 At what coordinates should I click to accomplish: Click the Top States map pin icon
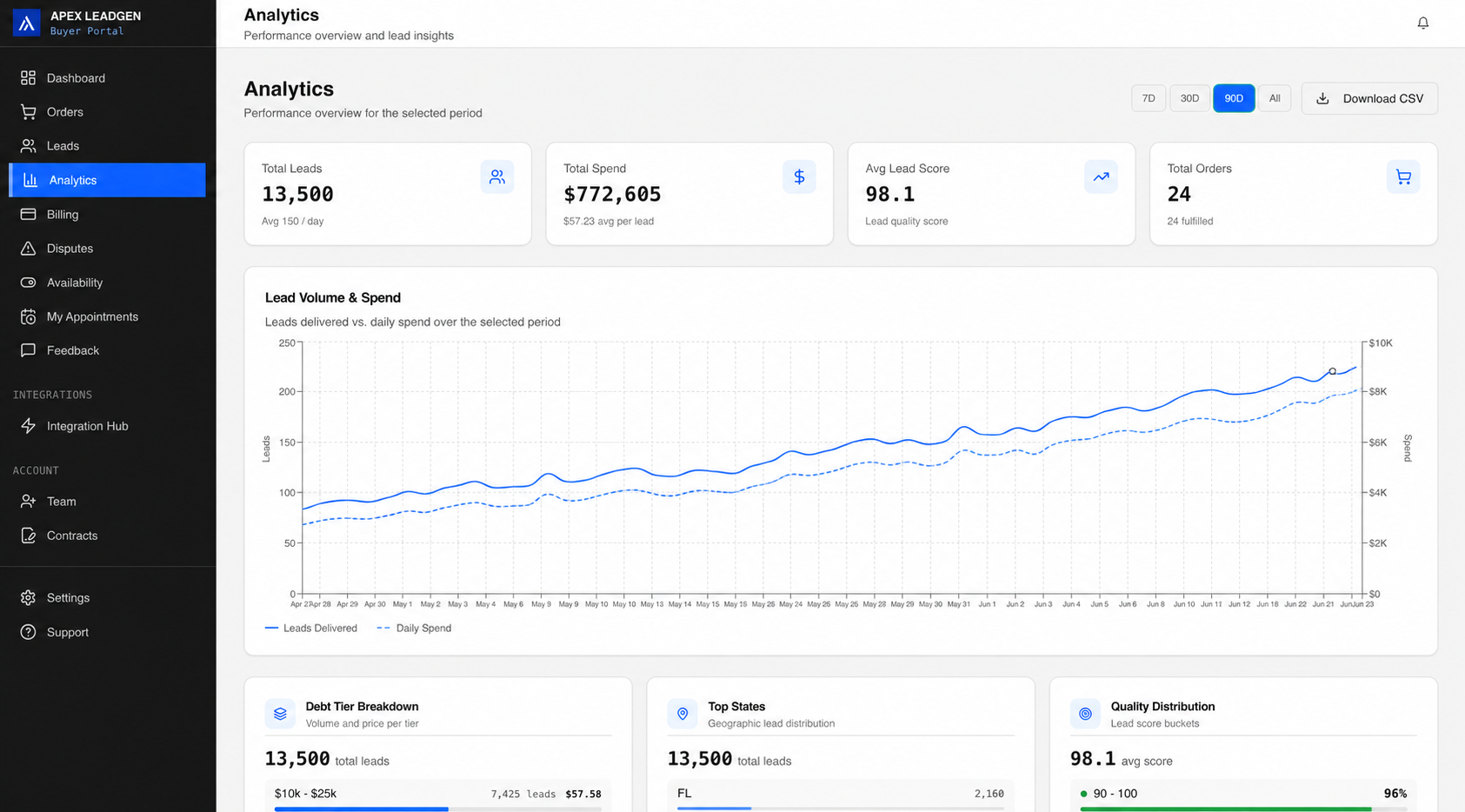click(683, 714)
